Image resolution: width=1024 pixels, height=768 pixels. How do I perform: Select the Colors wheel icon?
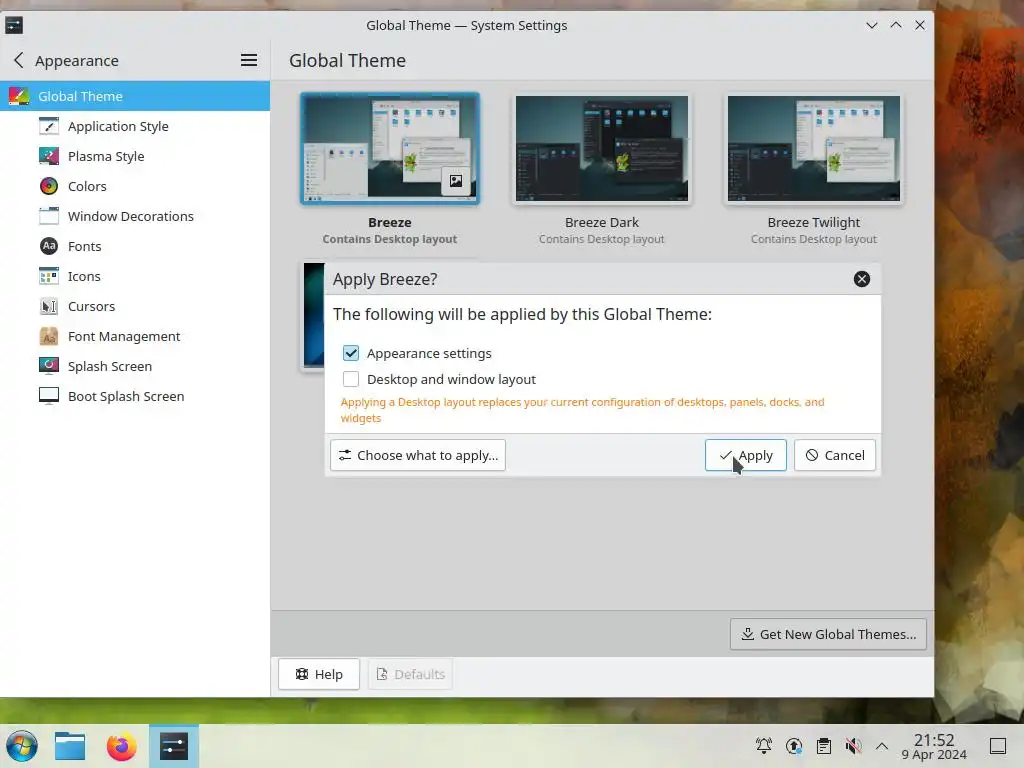pos(49,186)
